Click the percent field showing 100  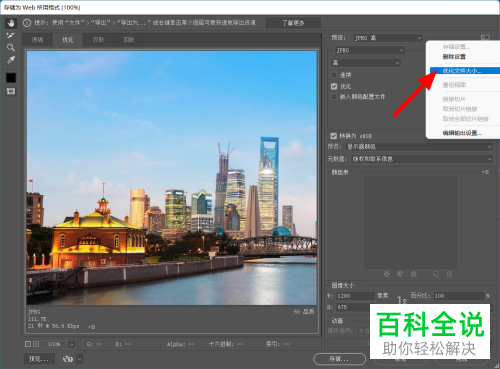(x=459, y=296)
